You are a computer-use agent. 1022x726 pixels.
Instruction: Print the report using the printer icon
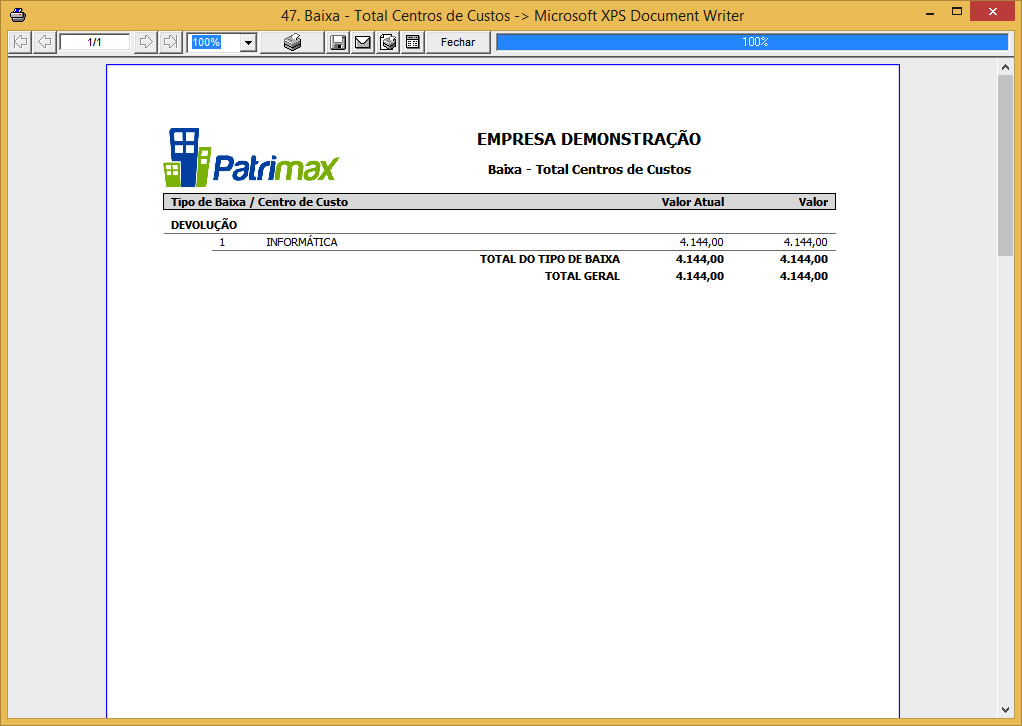click(x=292, y=42)
